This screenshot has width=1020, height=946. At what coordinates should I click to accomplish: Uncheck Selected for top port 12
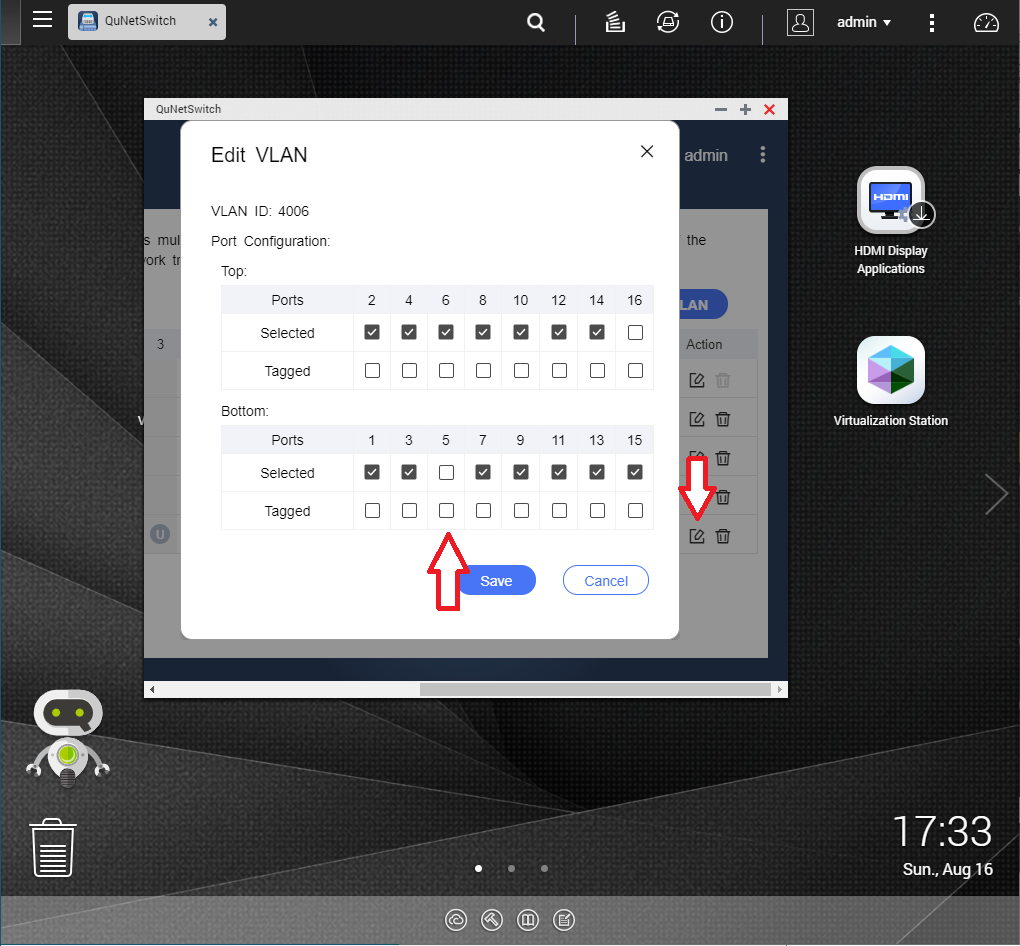(559, 332)
